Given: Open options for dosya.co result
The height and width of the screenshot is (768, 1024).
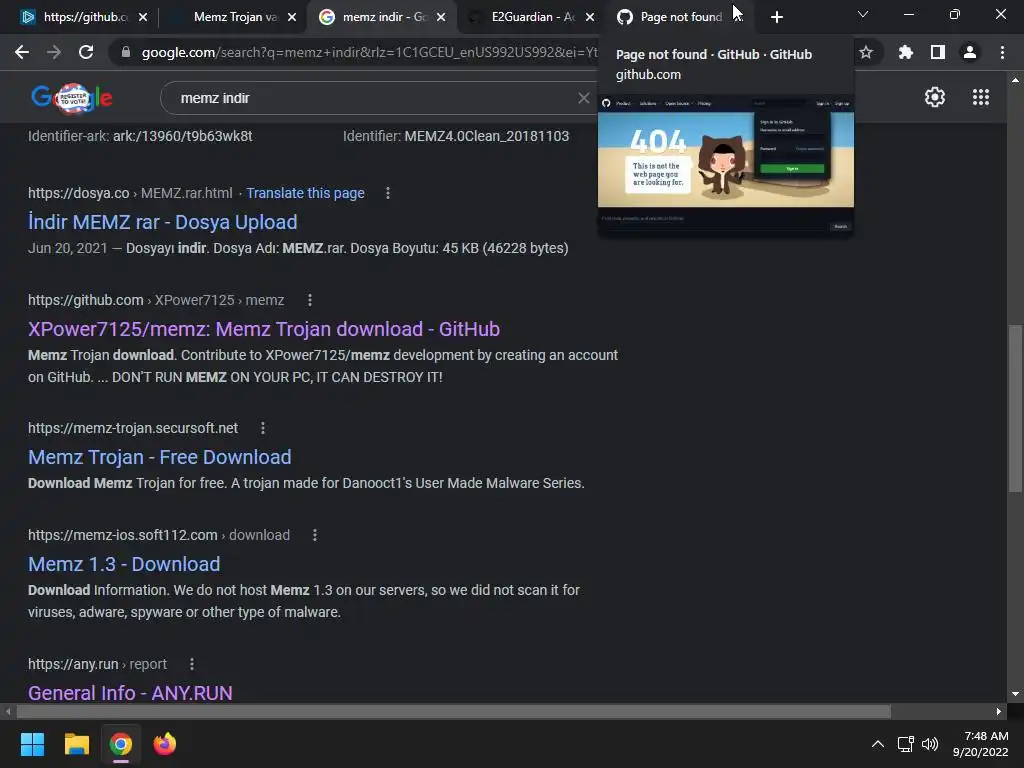Looking at the screenshot, I should (x=388, y=193).
